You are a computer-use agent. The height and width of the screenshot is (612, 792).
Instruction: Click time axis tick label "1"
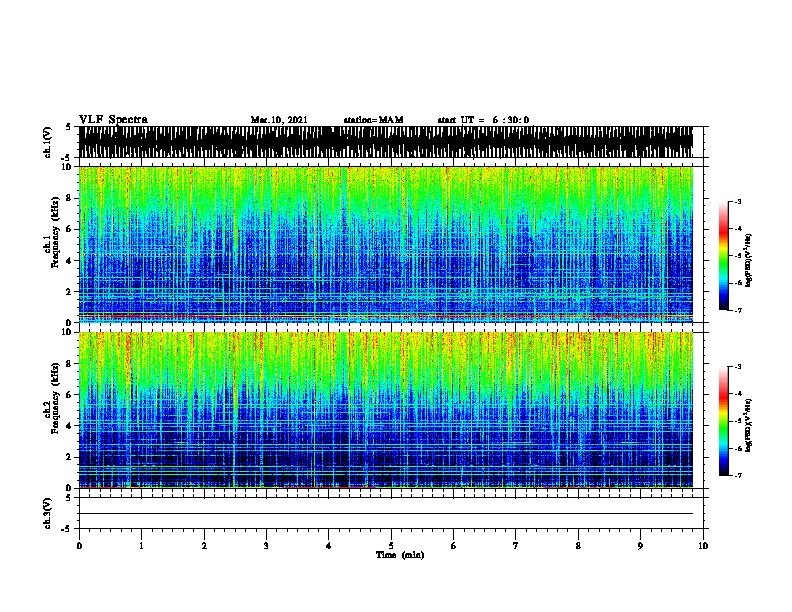click(x=141, y=546)
